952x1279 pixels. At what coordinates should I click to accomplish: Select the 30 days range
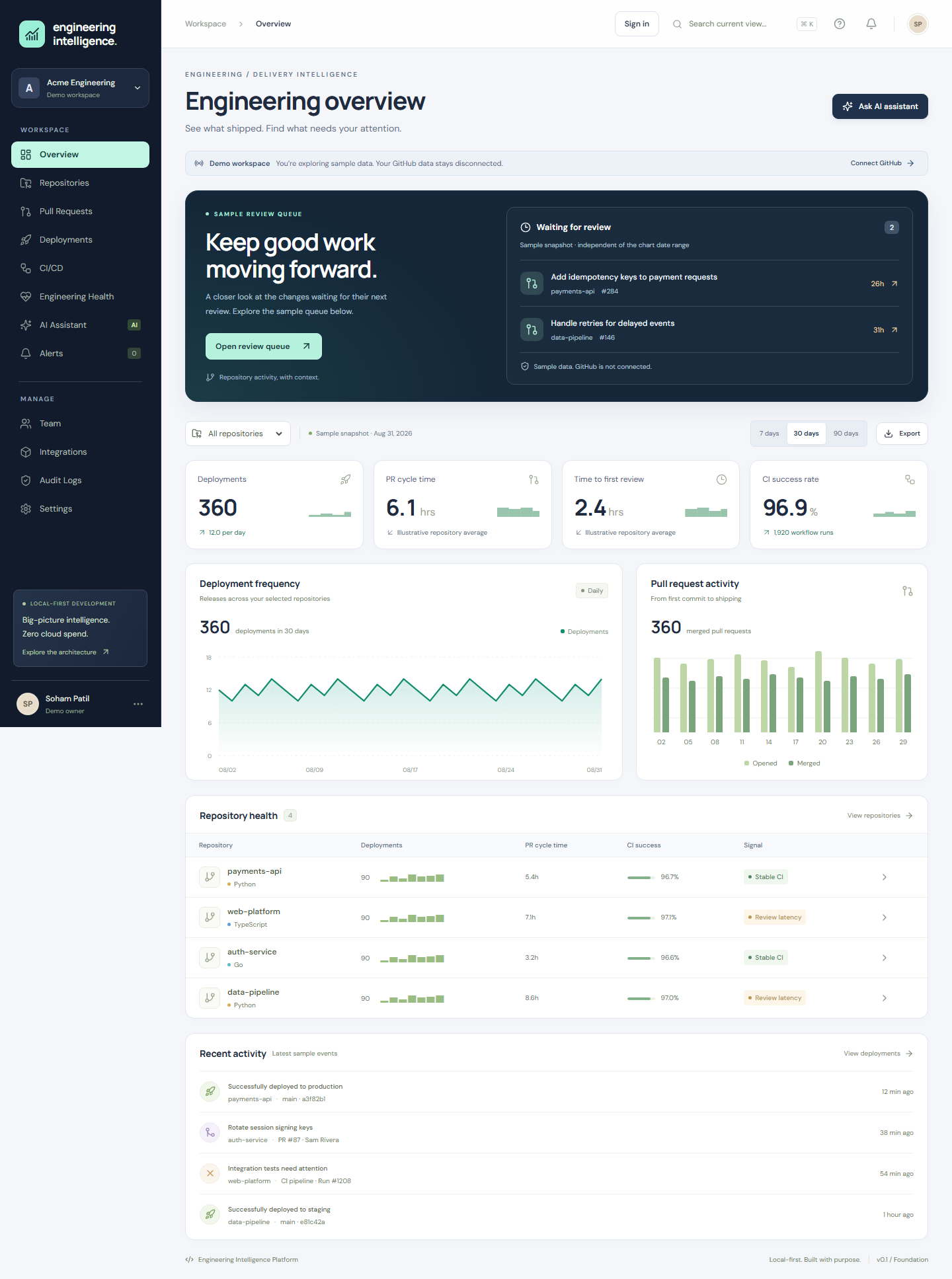tap(806, 434)
